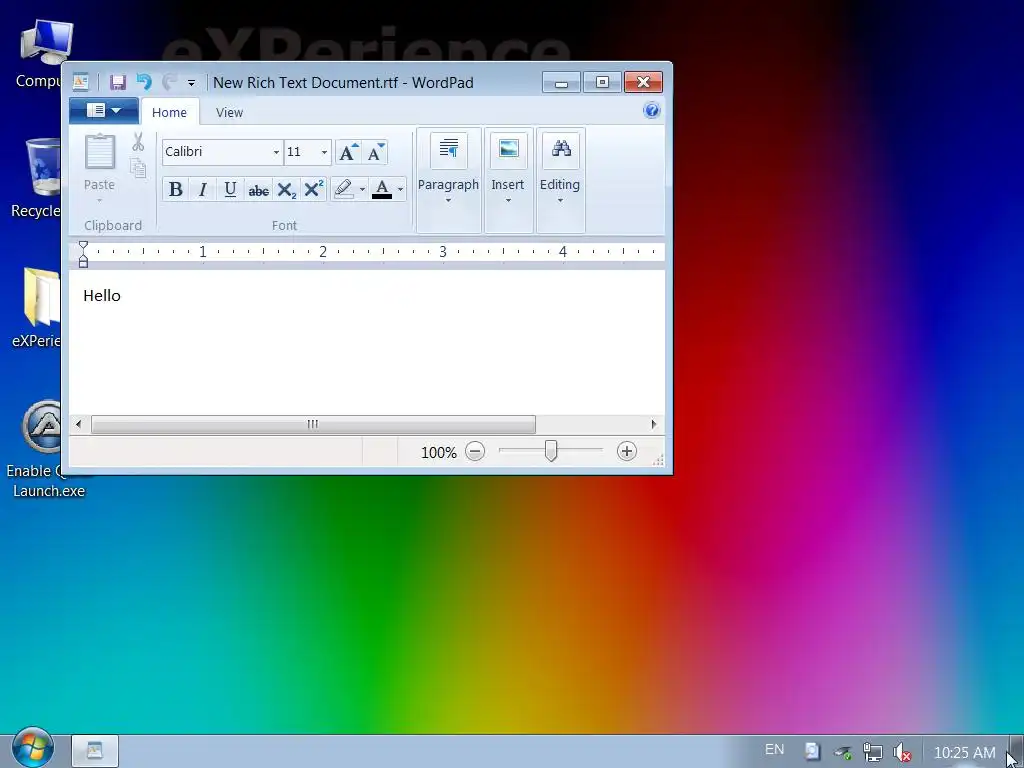Screen dimensions: 1024x768
Task: Click the word Hello in document
Action: [102, 295]
